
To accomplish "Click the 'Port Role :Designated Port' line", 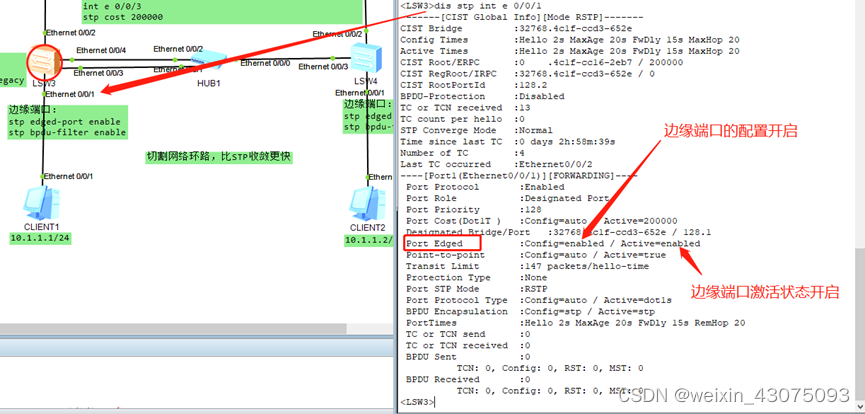I will pos(508,198).
